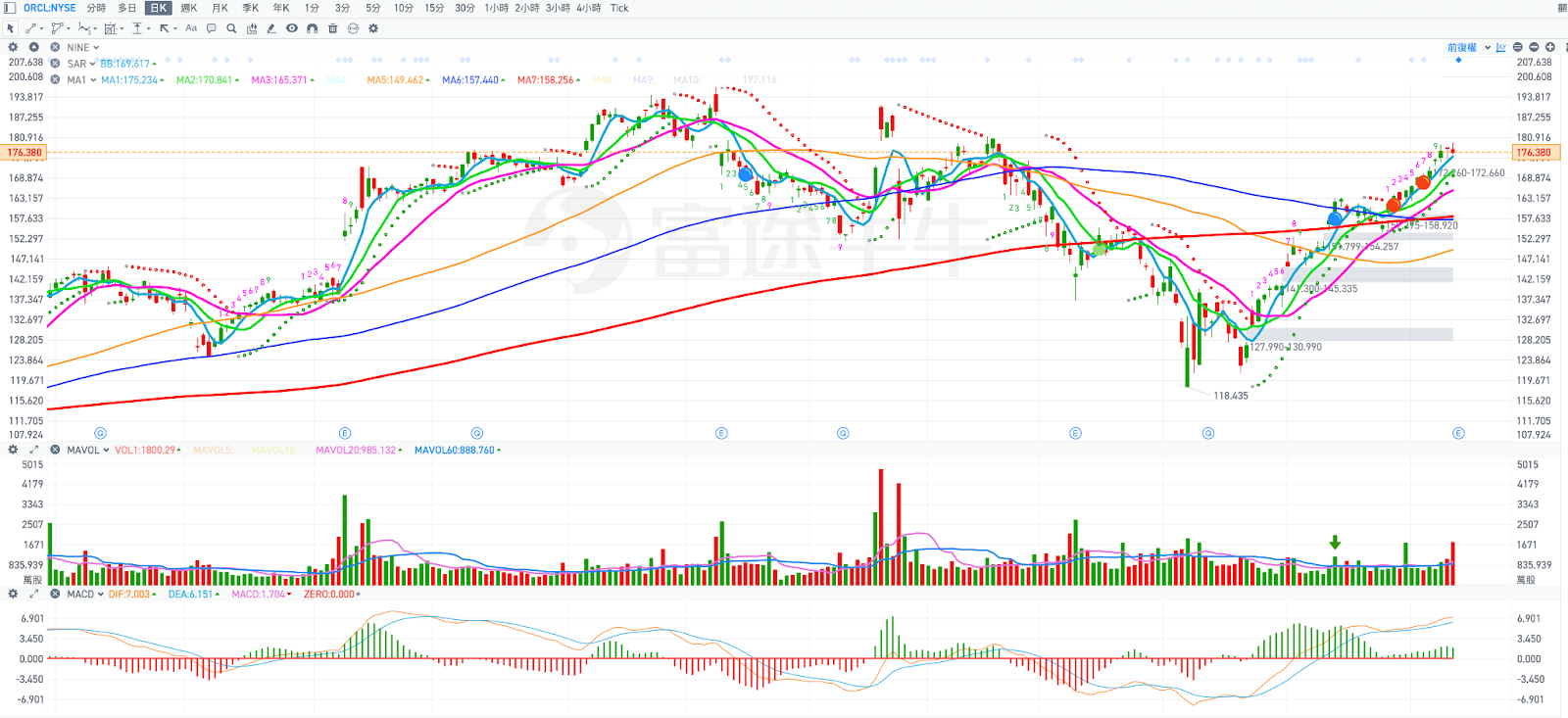Switch to Tick chart view
Image resolution: width=1568 pixels, height=718 pixels.
coord(619,8)
